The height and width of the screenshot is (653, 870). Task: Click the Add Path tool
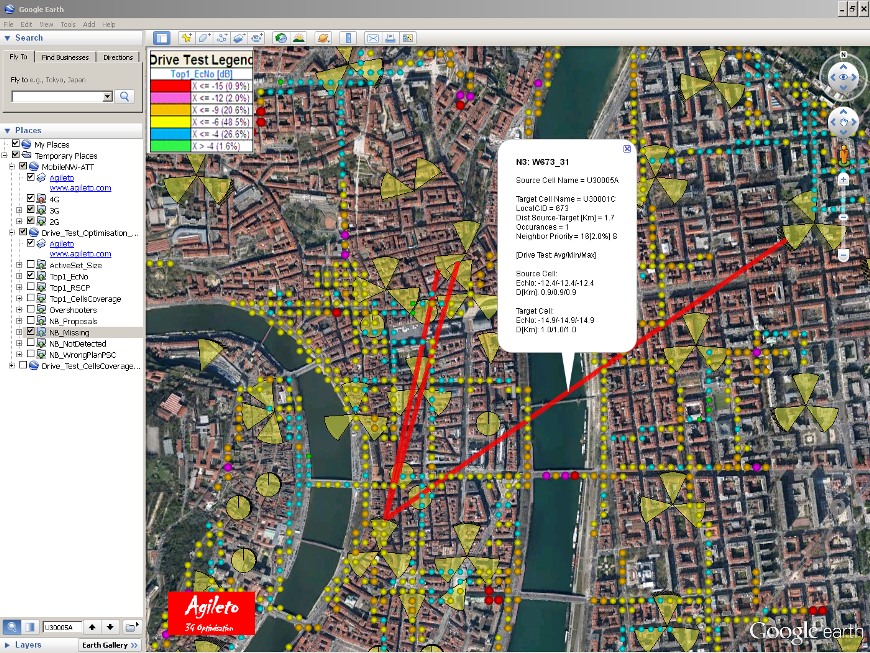222,38
